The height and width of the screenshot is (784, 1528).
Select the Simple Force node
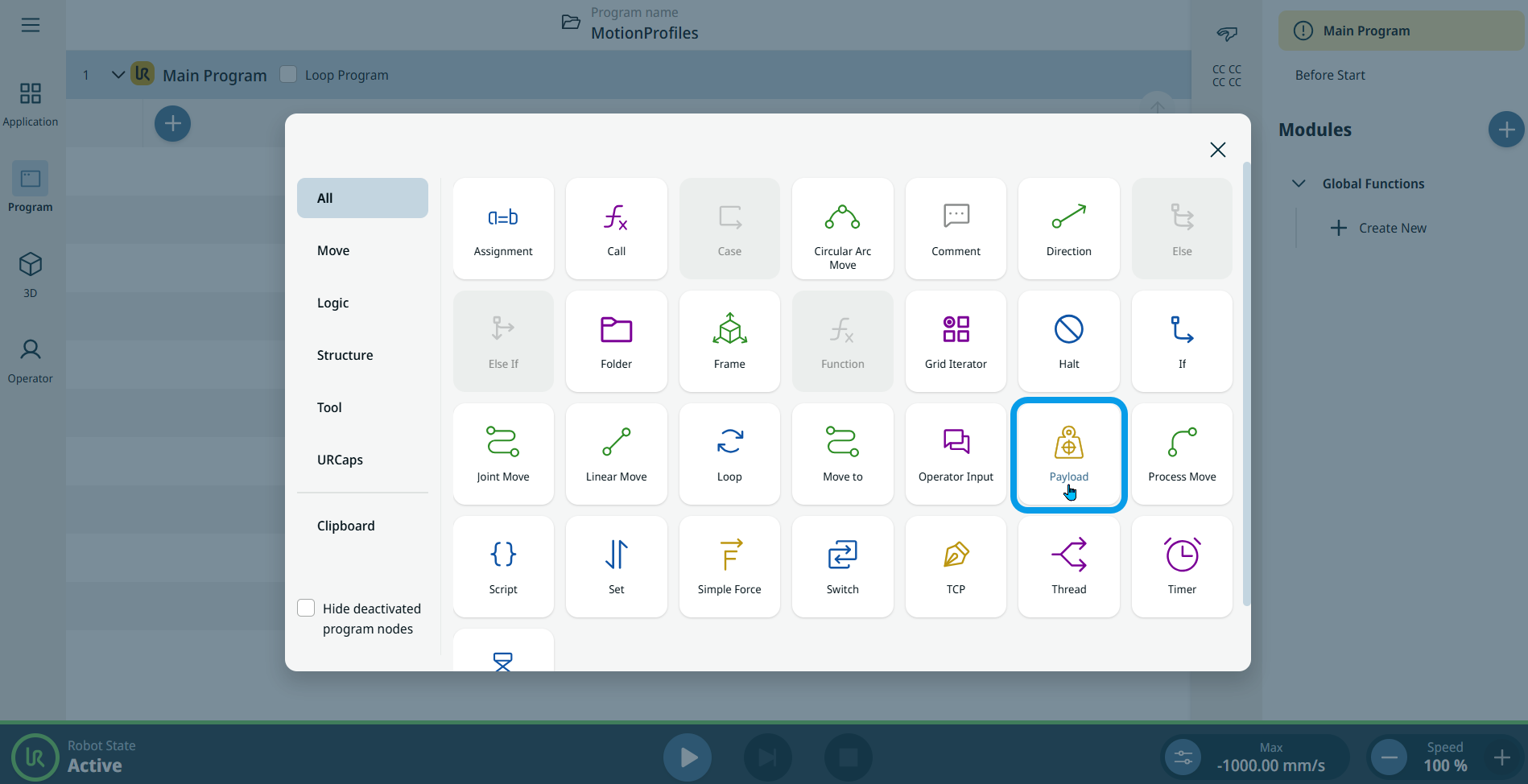729,567
